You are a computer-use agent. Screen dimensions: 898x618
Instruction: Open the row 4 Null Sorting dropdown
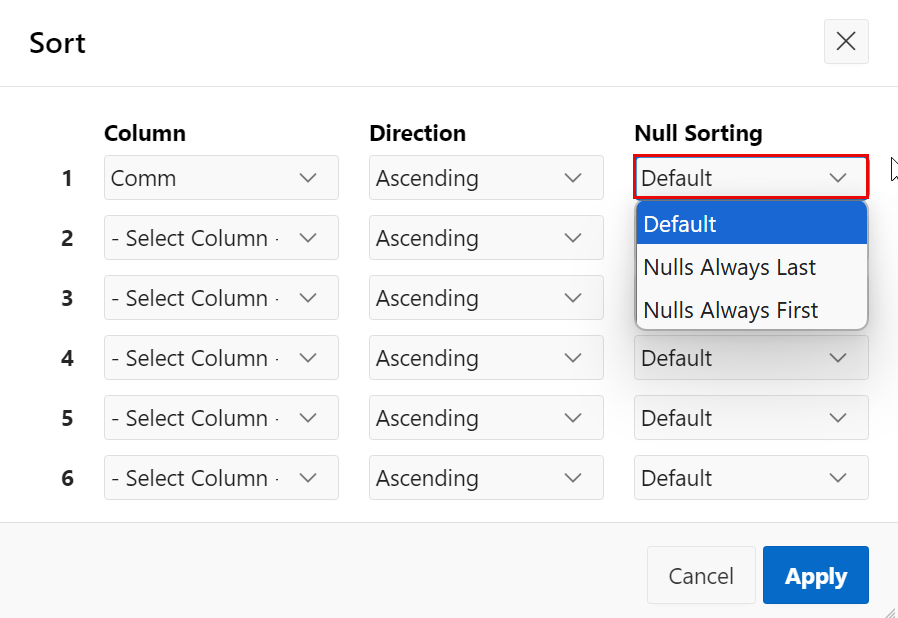751,359
